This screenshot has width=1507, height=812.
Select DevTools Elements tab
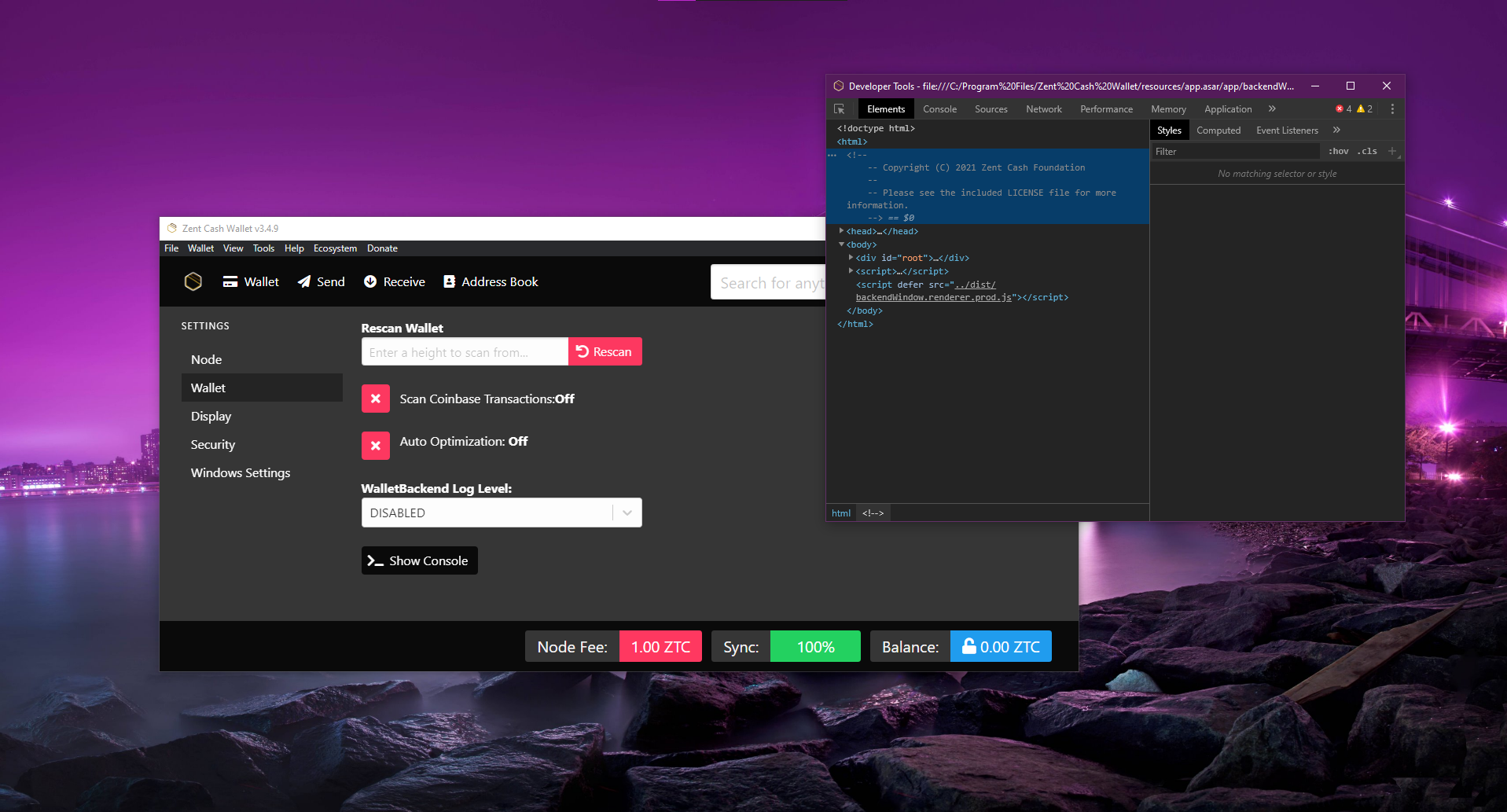click(886, 109)
